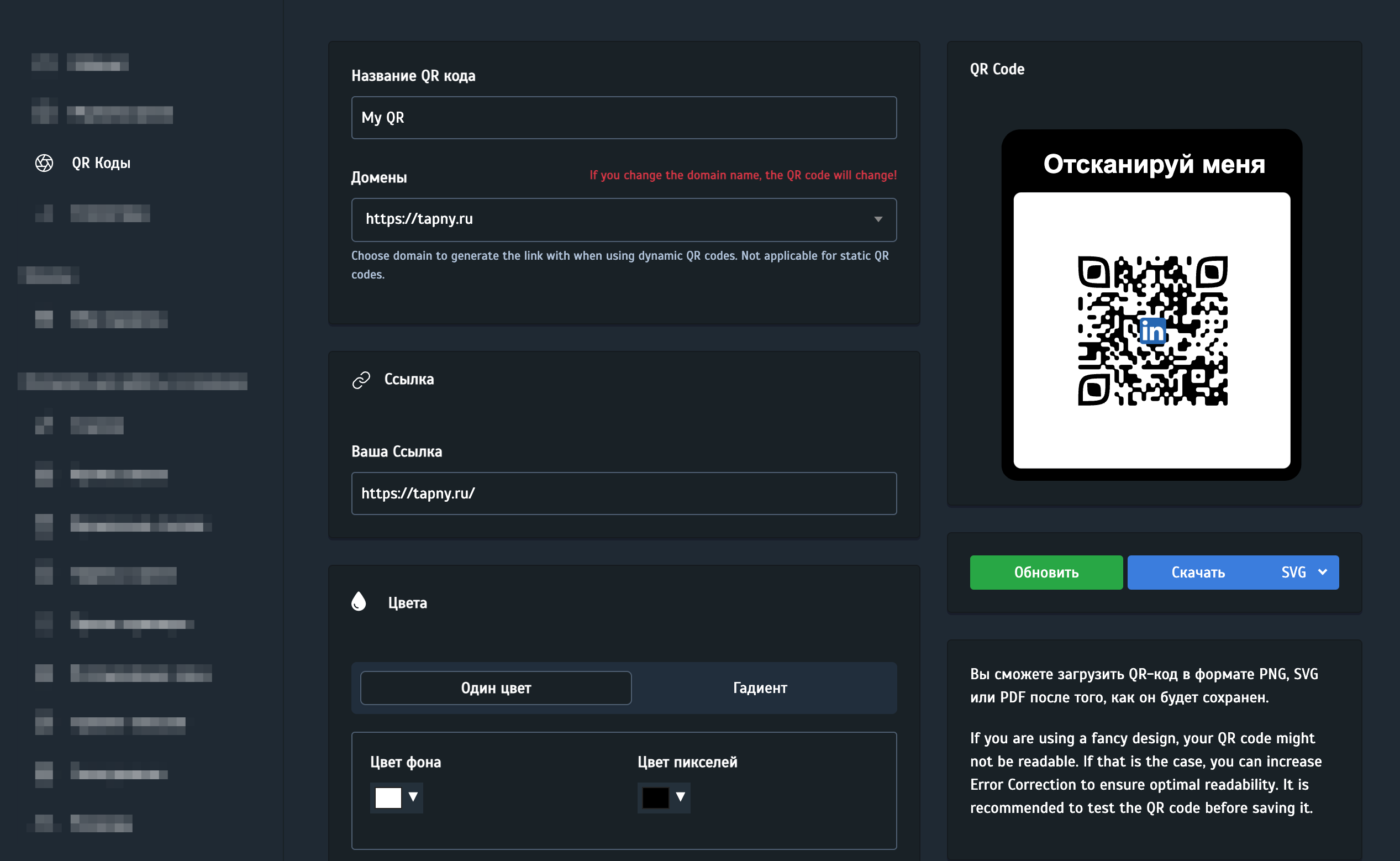
Task: Click the LinkedIn logo inside the QR code
Action: coord(1152,332)
